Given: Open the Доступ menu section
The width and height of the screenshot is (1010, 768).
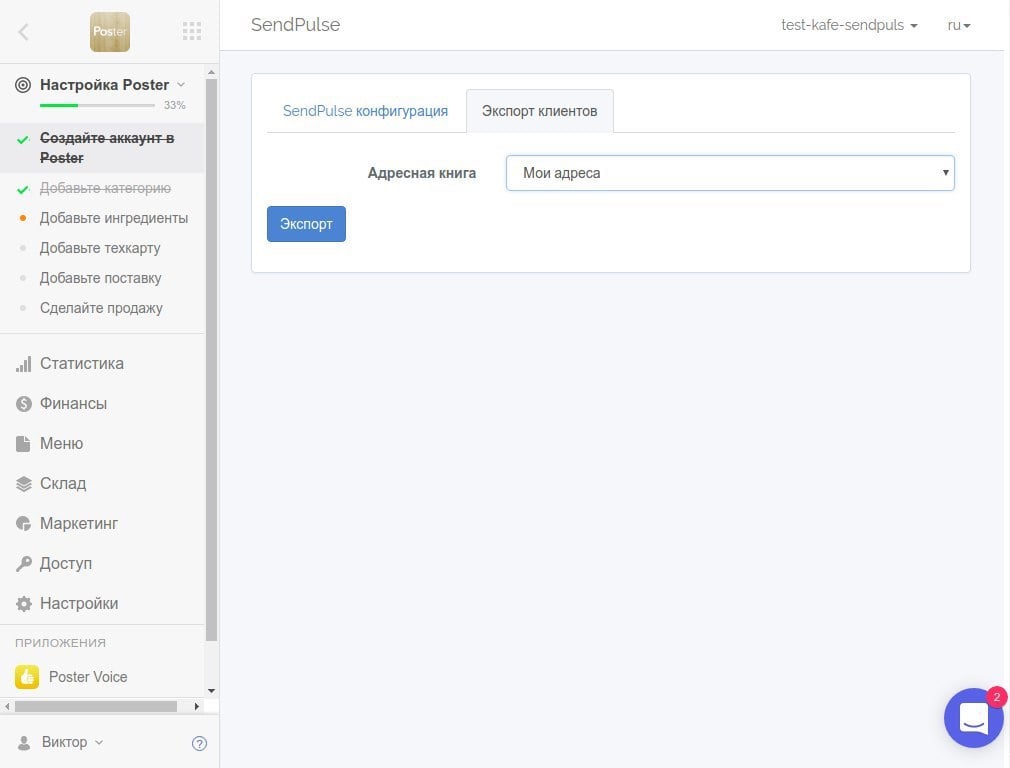Looking at the screenshot, I should coord(66,563).
